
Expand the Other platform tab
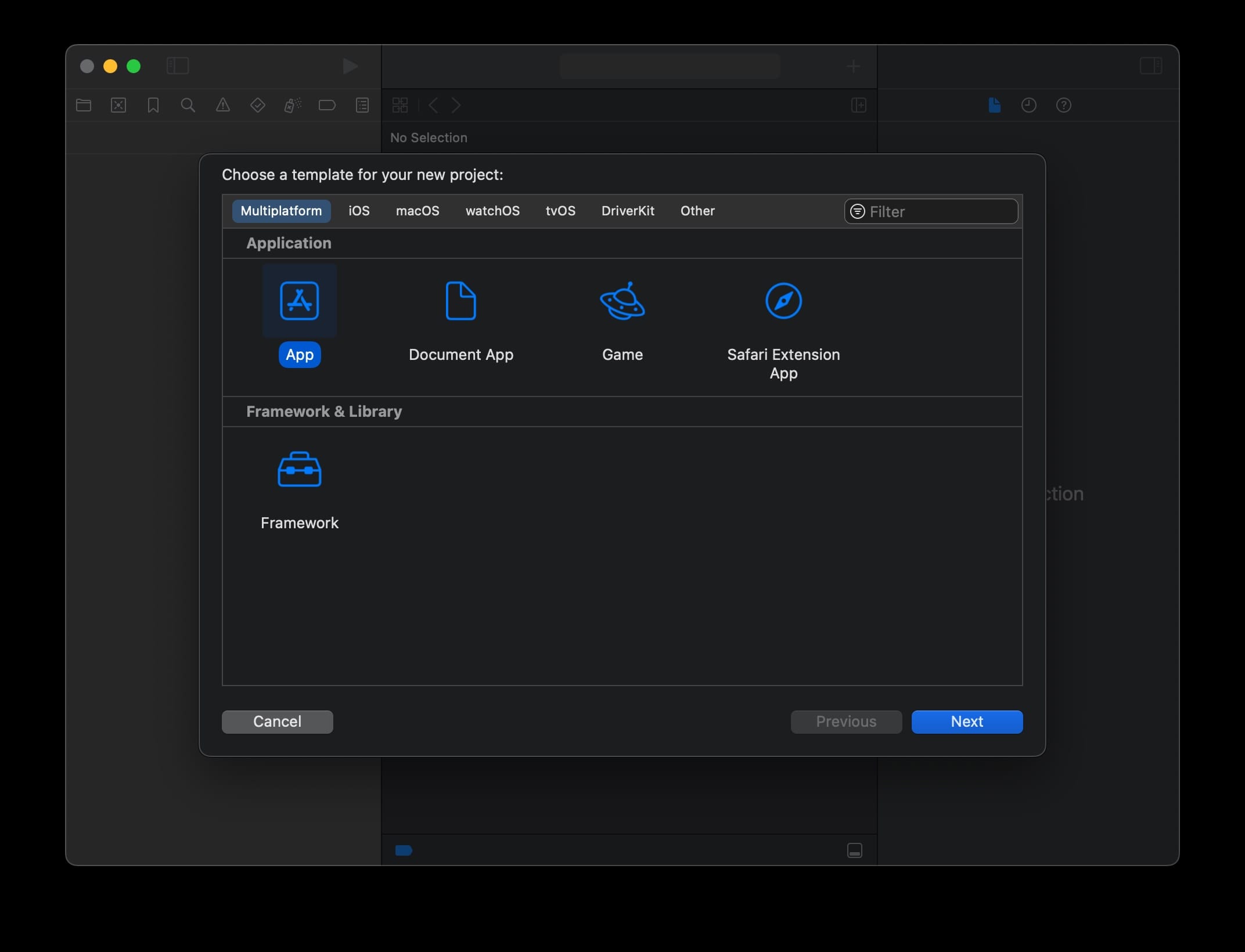[697, 211]
